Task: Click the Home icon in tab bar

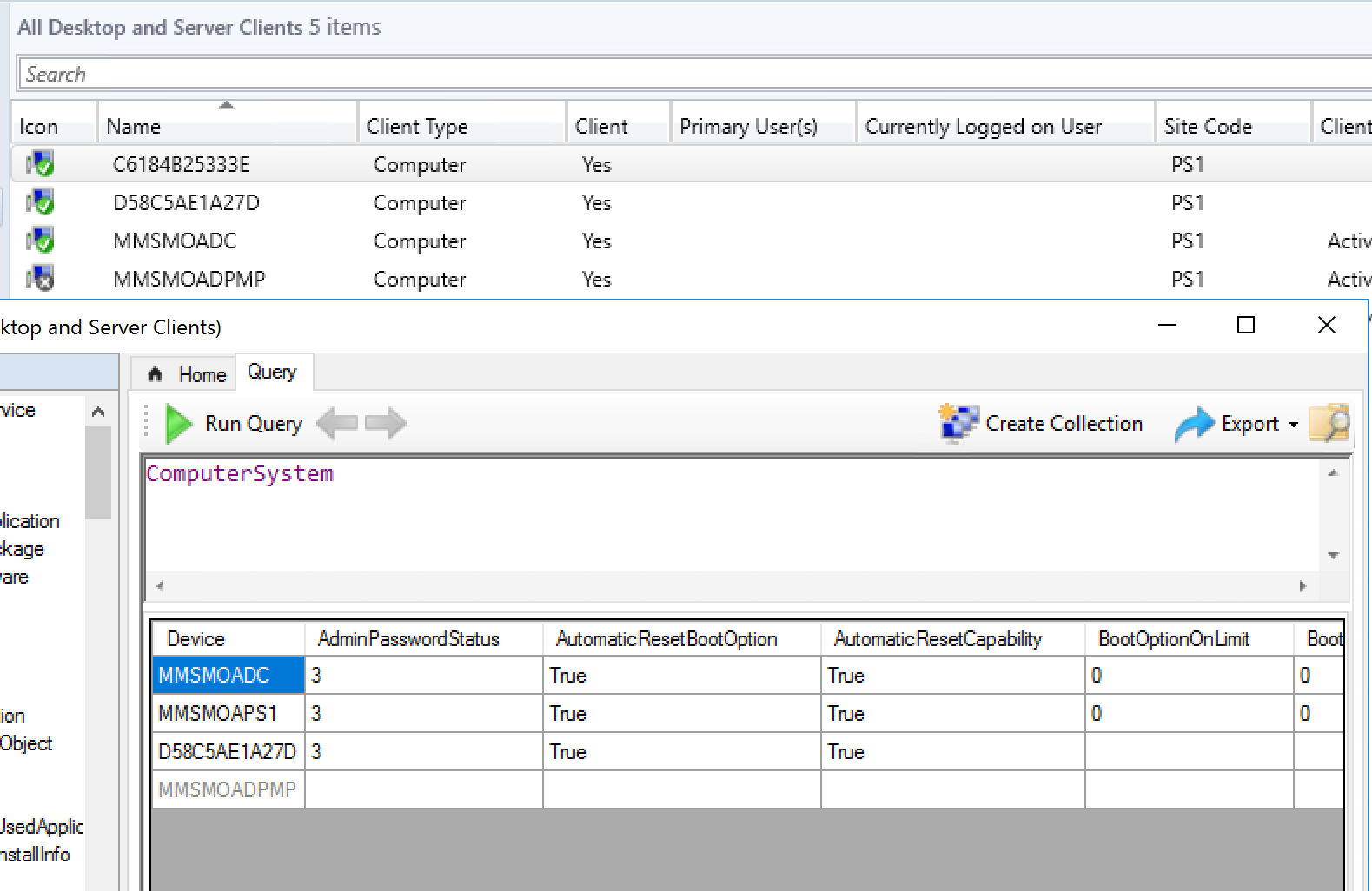Action: coord(156,374)
